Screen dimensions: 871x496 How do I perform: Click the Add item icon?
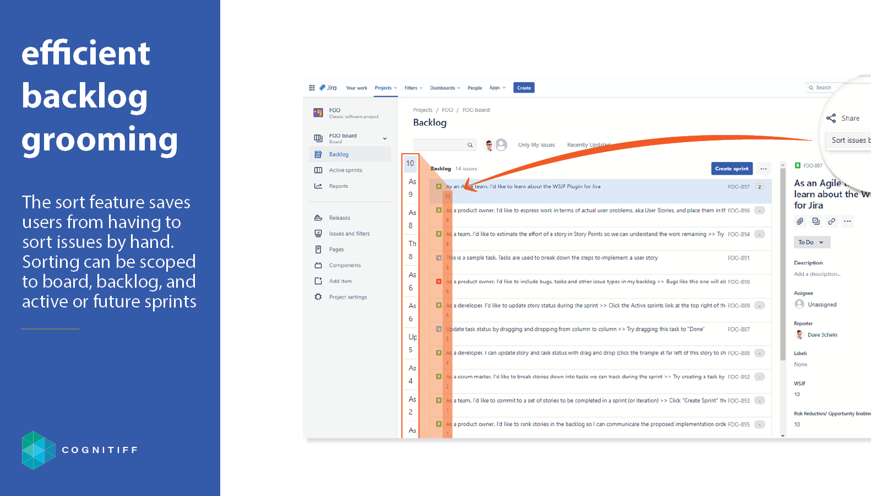(318, 281)
